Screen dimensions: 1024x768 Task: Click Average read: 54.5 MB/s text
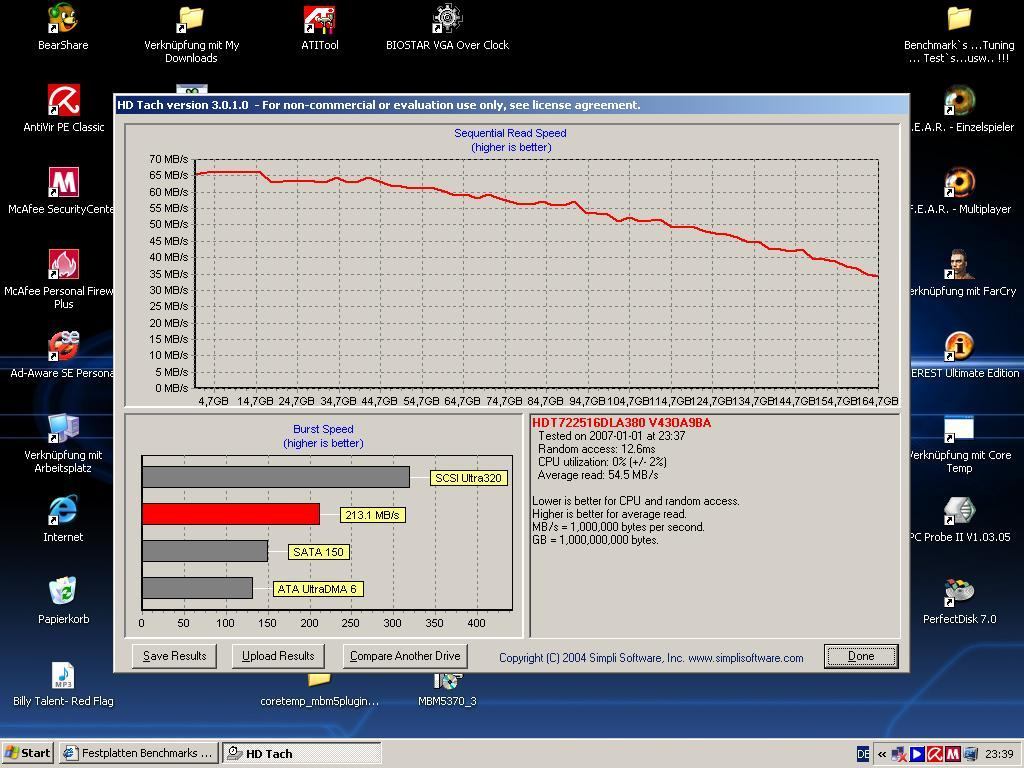[x=598, y=475]
